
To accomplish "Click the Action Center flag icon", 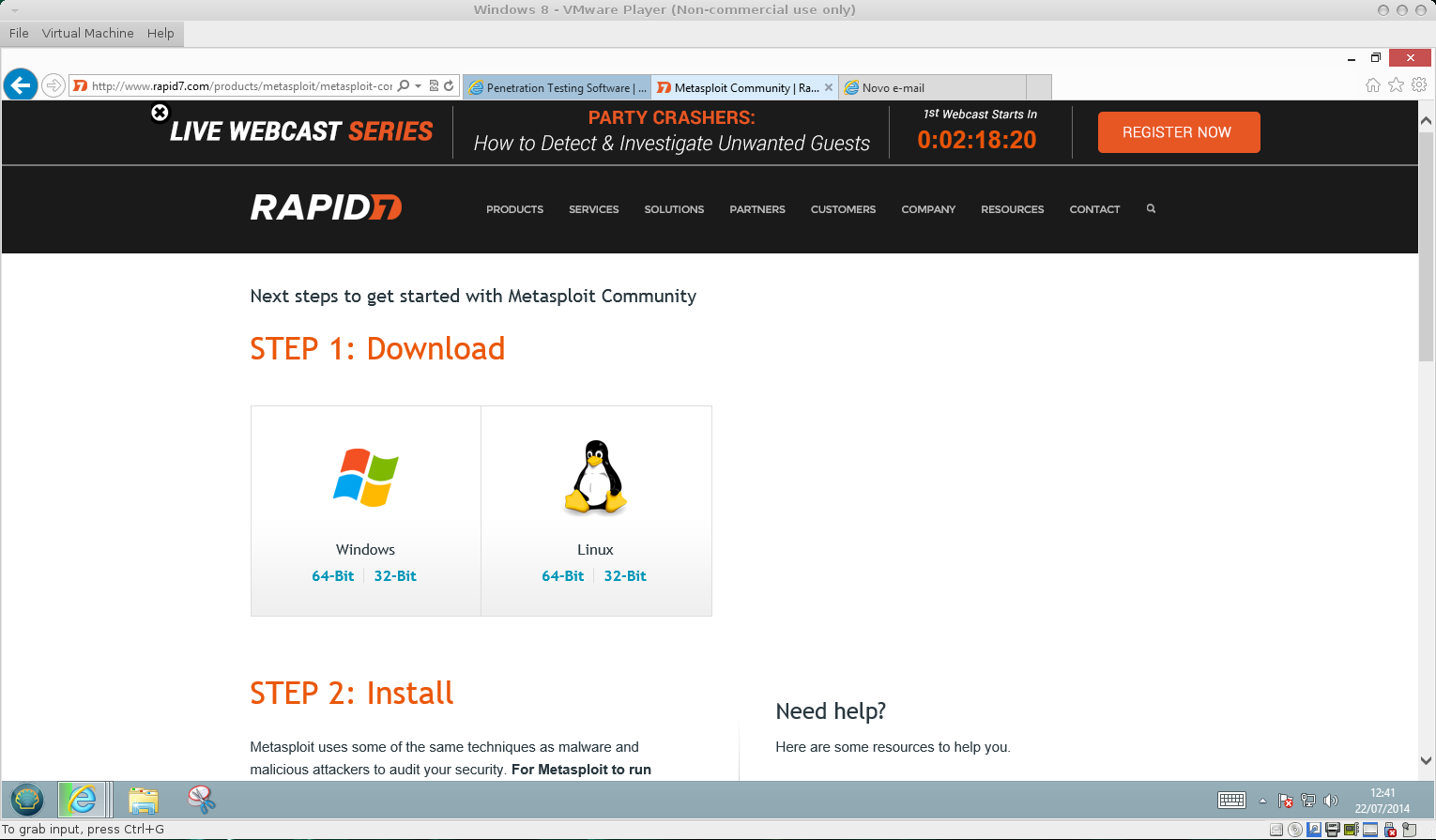I will pos(1286,801).
